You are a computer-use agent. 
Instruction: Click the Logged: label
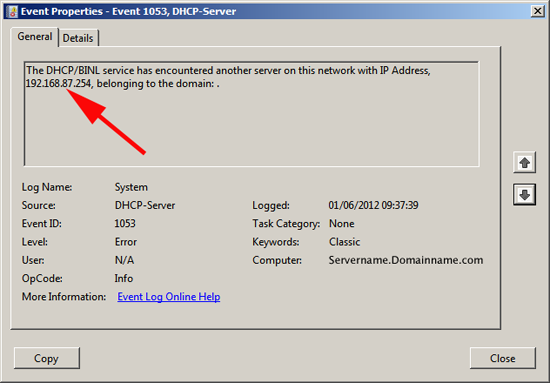point(271,206)
